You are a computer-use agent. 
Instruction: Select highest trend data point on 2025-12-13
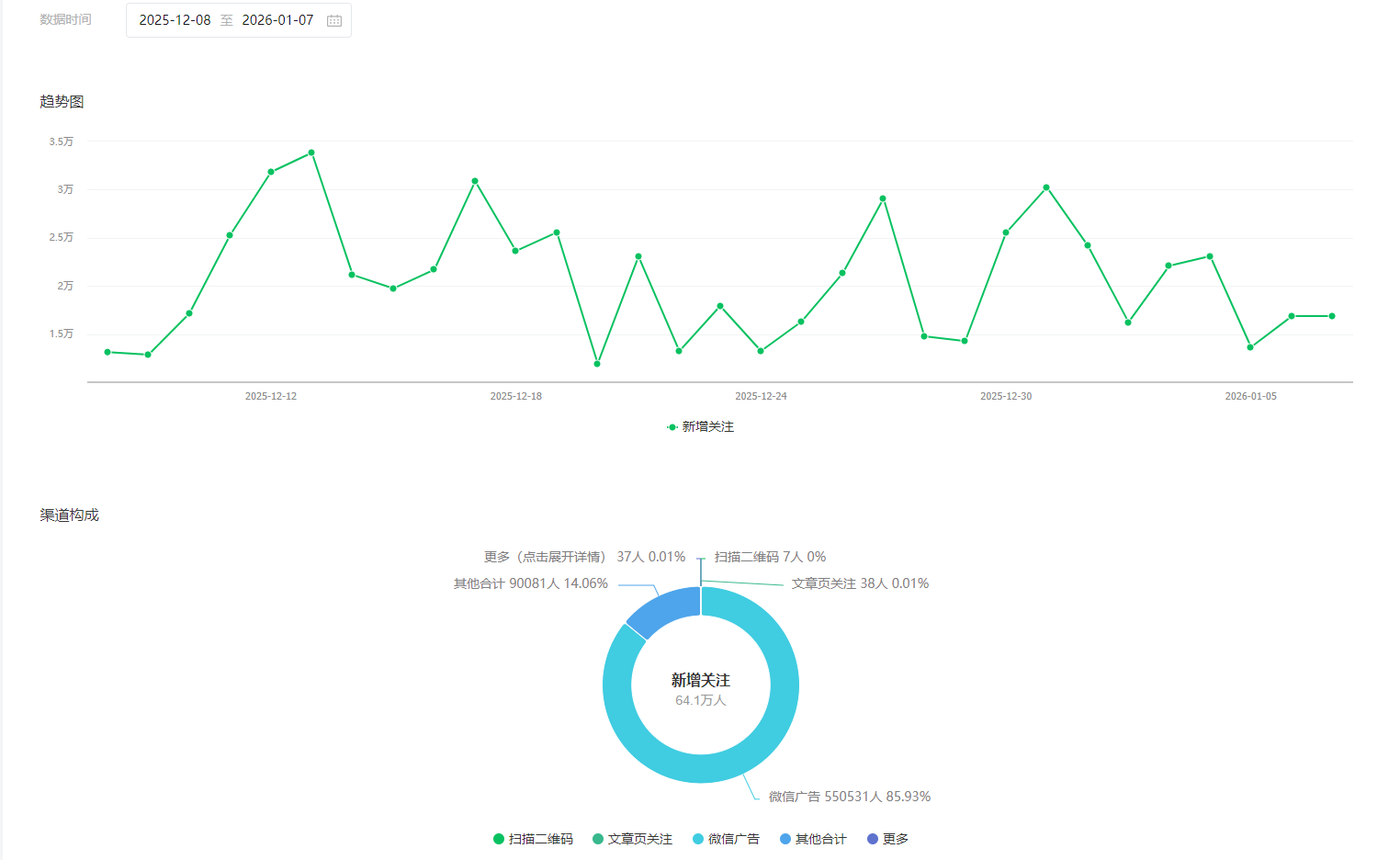coord(311,153)
